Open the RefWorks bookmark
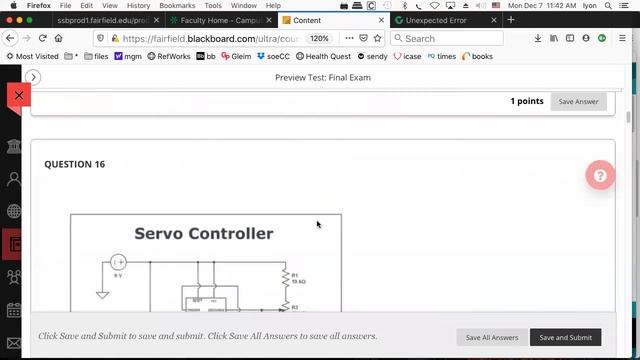 click(x=169, y=56)
